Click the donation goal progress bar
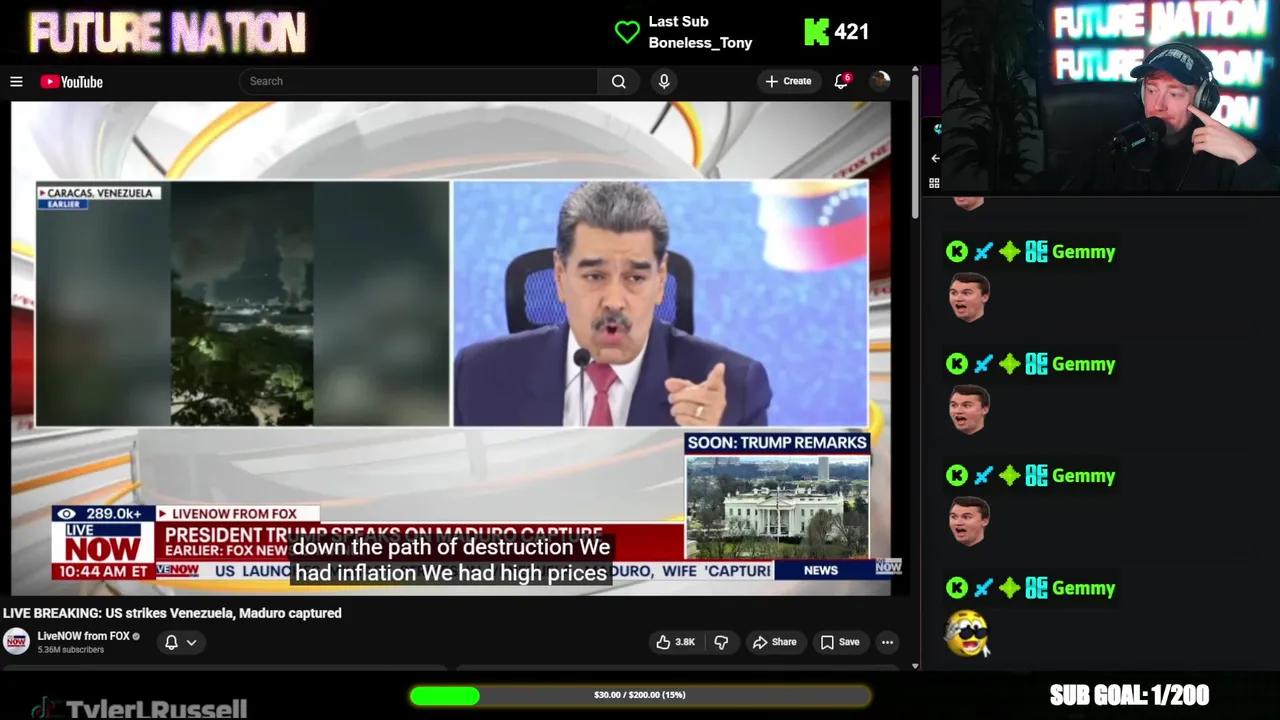The width and height of the screenshot is (1280, 720). [640, 695]
